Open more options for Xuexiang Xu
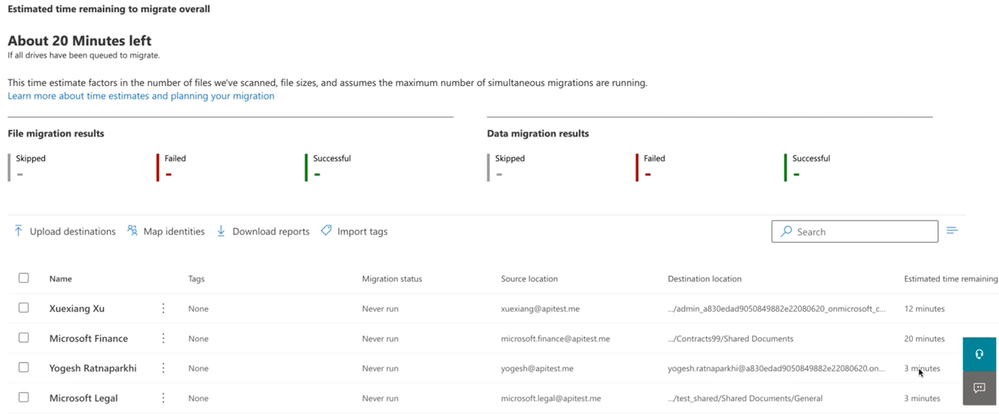This screenshot has width=999, height=416. 163,309
